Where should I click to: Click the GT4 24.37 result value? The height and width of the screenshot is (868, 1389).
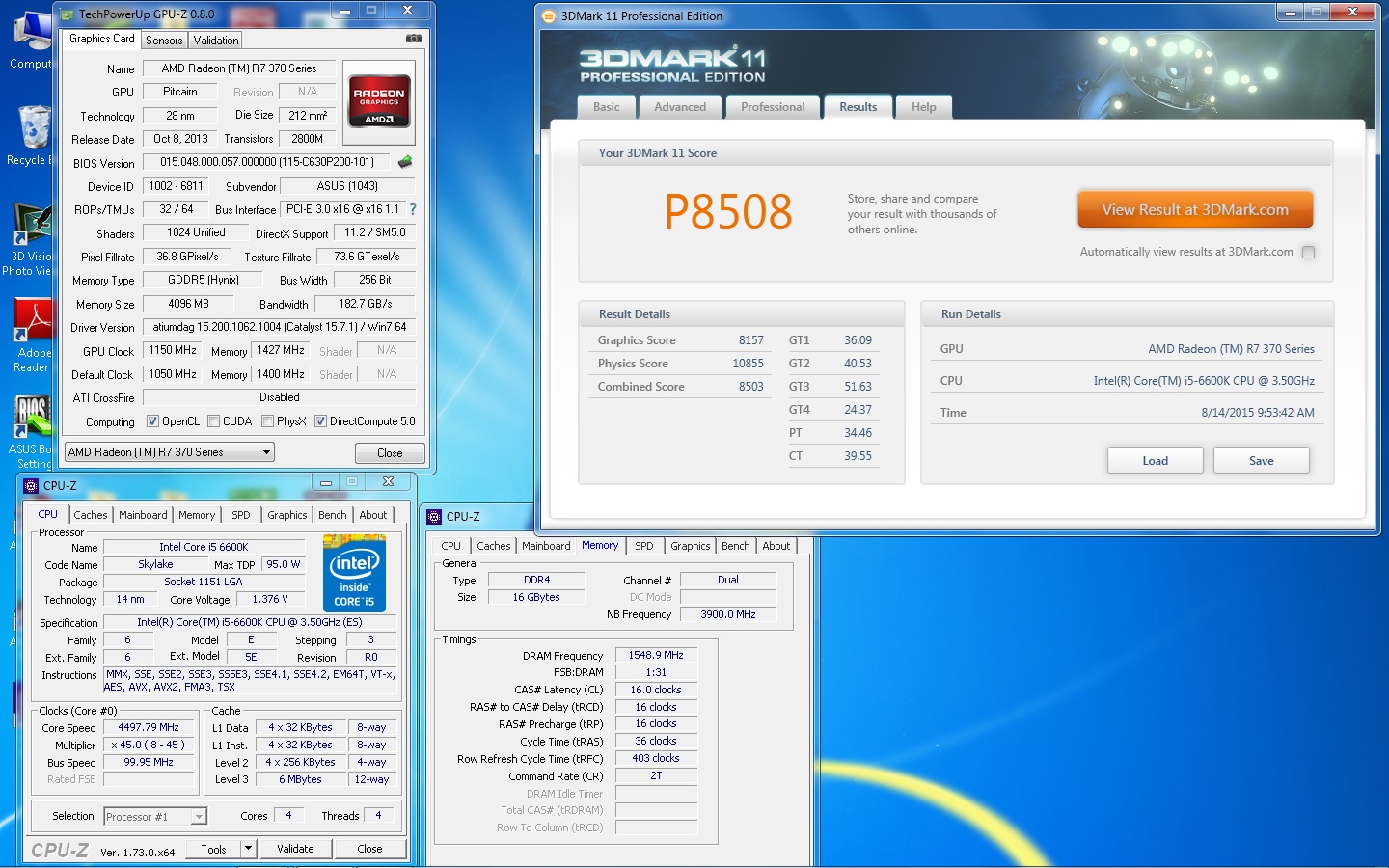[858, 410]
